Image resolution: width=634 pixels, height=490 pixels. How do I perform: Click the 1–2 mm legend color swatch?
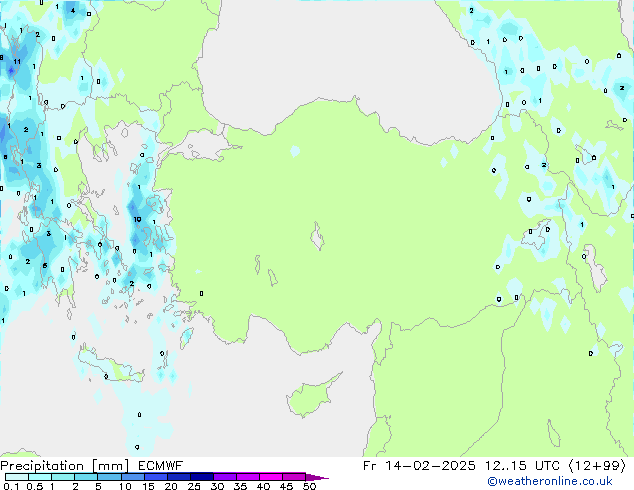63,477
